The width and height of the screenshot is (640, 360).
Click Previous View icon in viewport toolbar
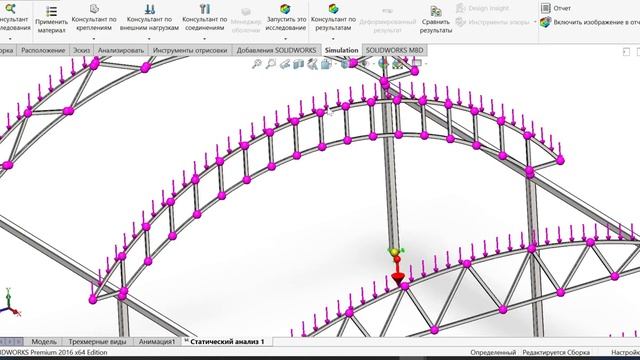click(x=285, y=64)
